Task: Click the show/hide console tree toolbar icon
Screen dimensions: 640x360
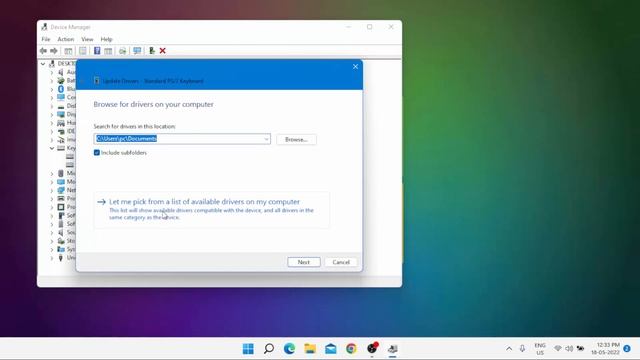Action: click(x=68, y=51)
